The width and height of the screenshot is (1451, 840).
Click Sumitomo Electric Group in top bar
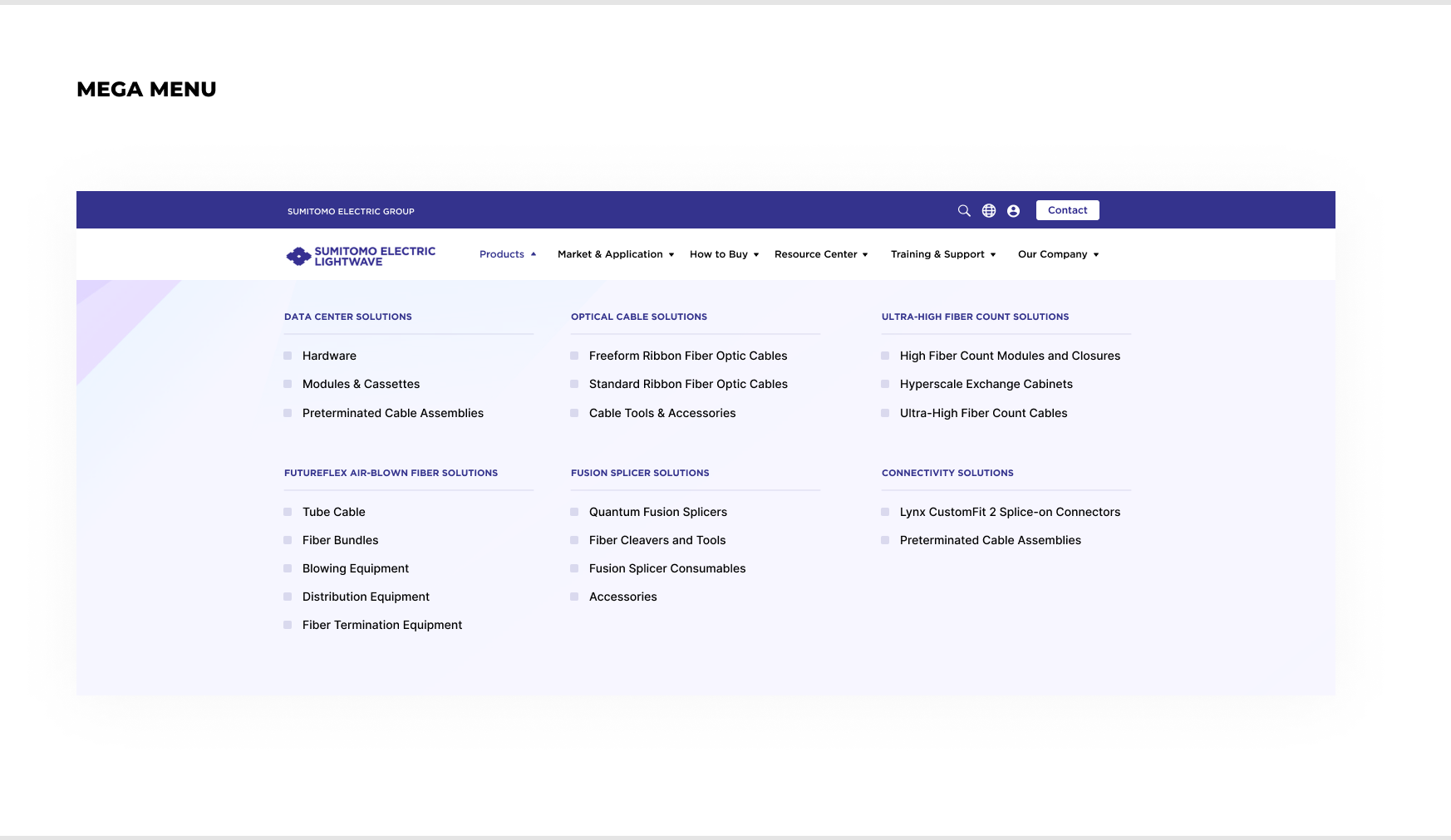point(351,211)
